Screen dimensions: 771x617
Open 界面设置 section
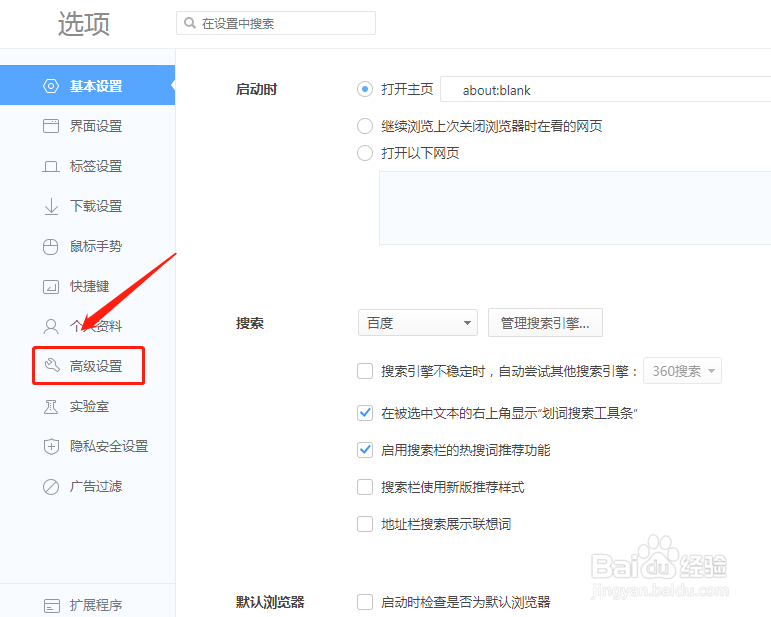(x=88, y=126)
